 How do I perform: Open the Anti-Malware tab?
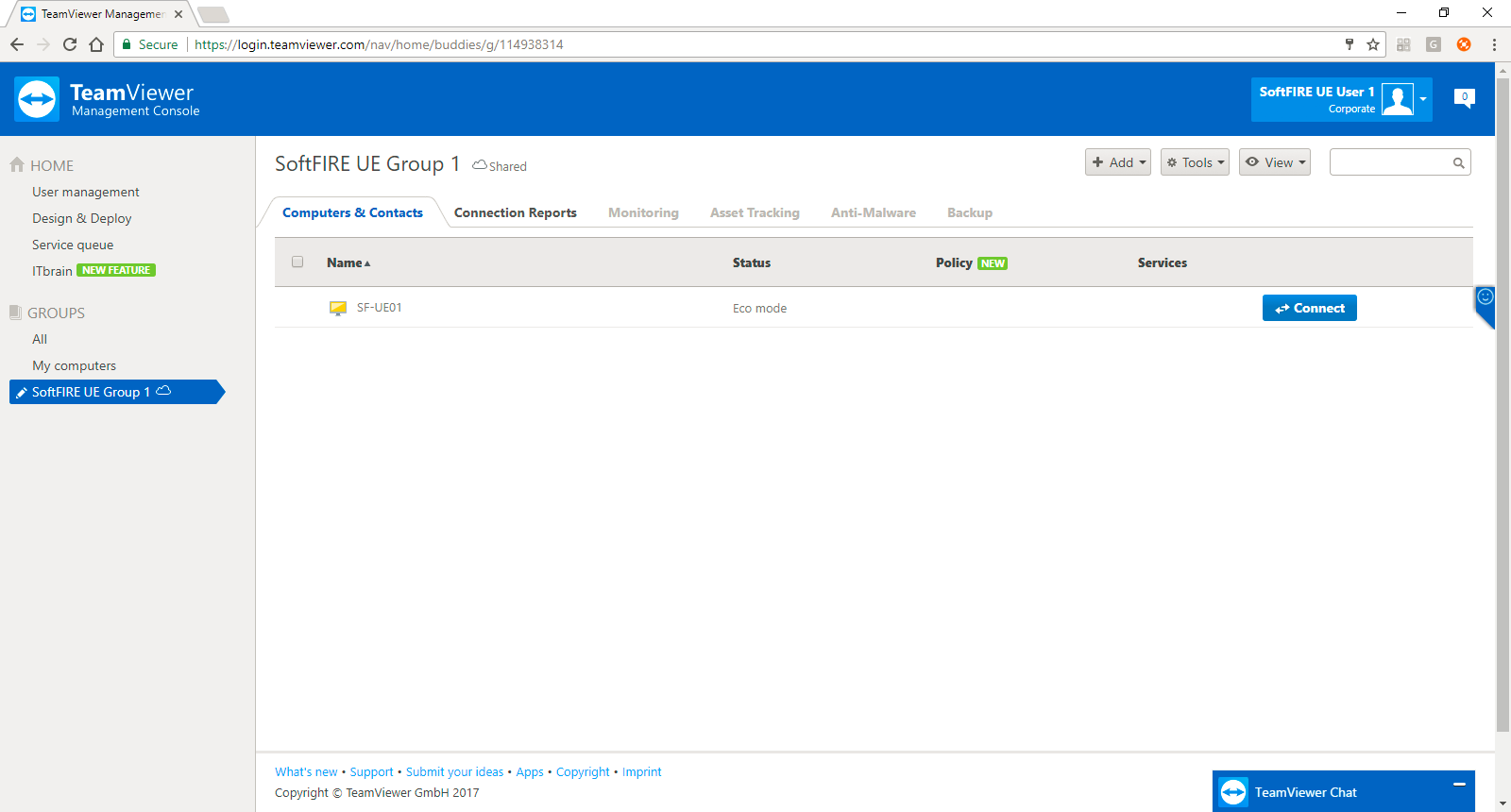[x=874, y=212]
